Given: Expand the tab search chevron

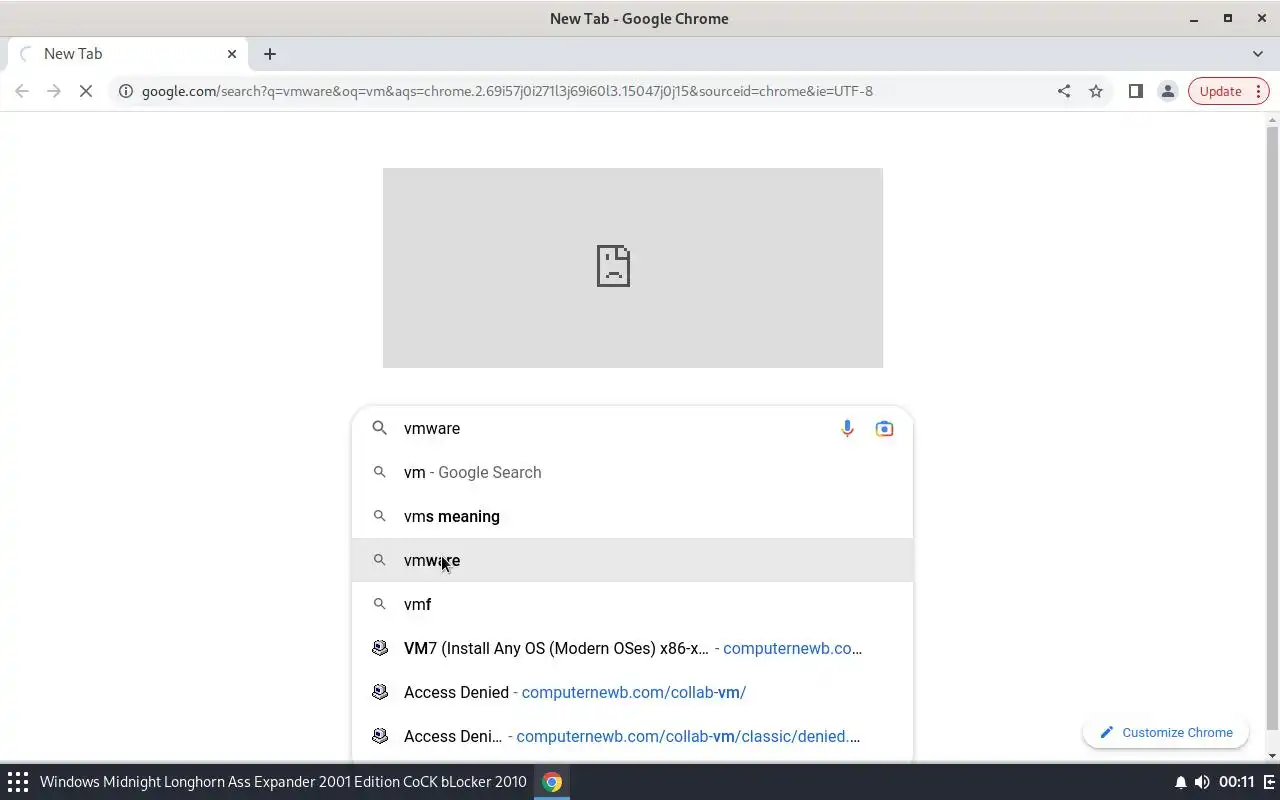Looking at the screenshot, I should click(x=1258, y=54).
